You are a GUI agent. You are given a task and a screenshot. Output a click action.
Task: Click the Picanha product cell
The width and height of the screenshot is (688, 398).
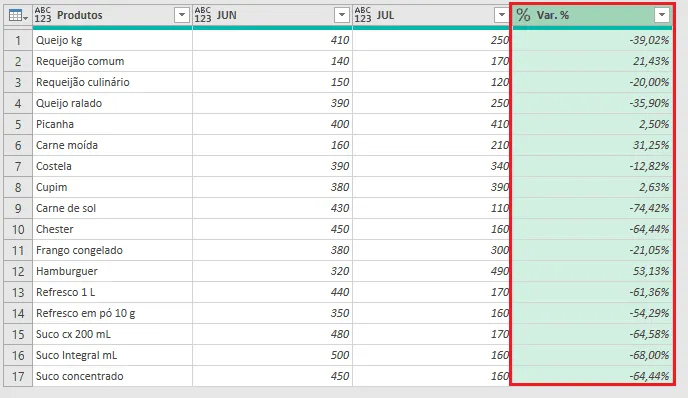(112, 124)
